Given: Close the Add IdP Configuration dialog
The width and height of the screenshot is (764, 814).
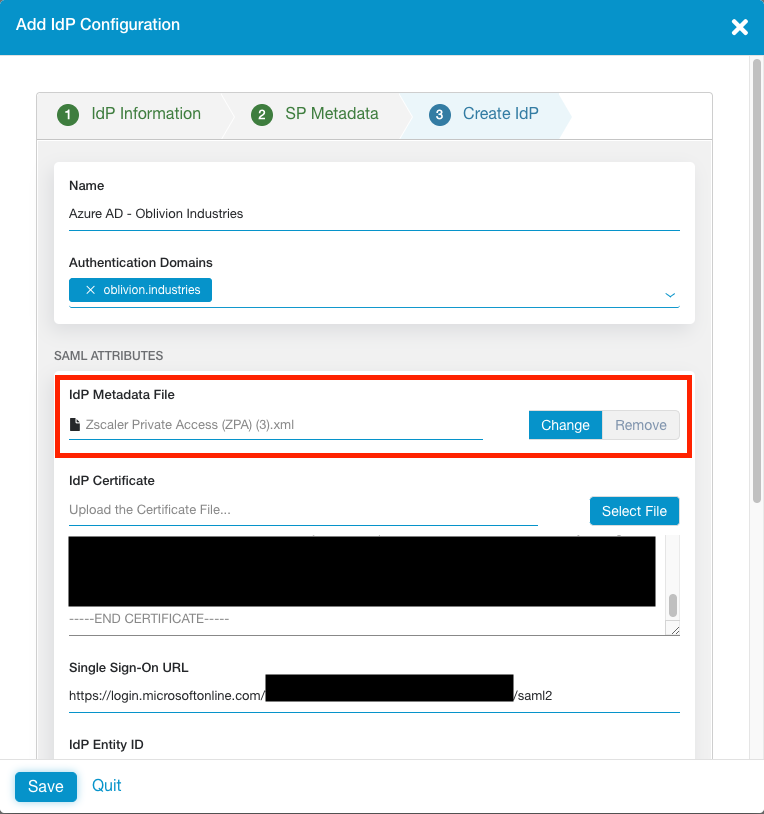Looking at the screenshot, I should (739, 27).
